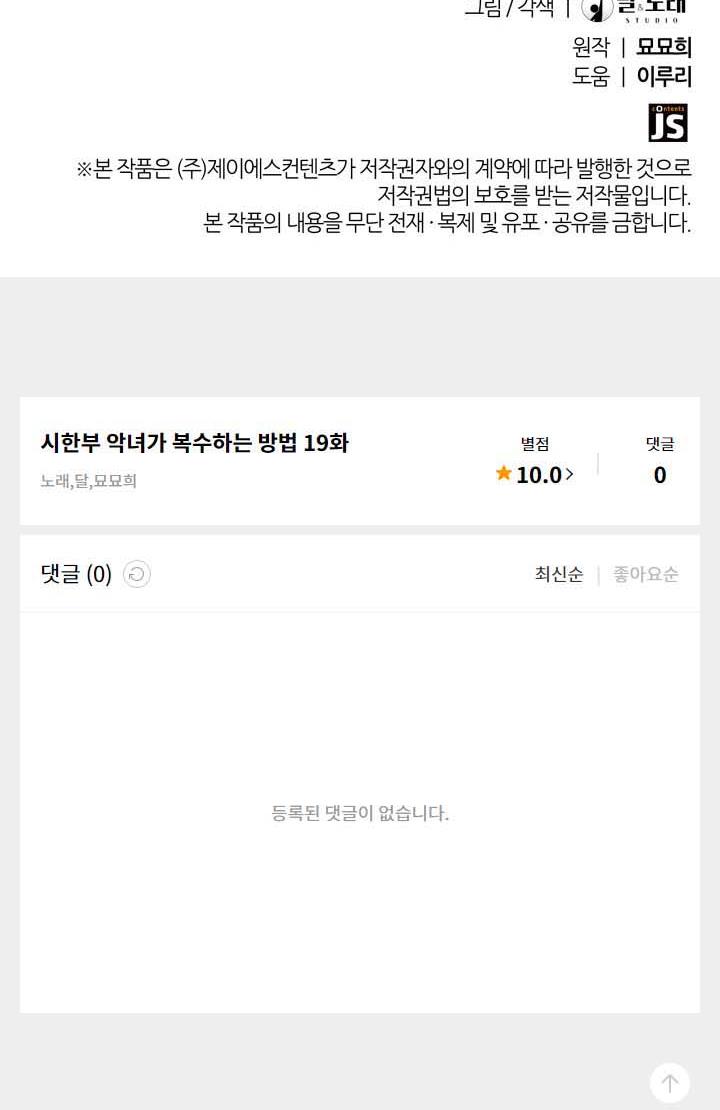Reload comments with the circular refresh icon
The image size is (720, 1110).
pos(137,574)
